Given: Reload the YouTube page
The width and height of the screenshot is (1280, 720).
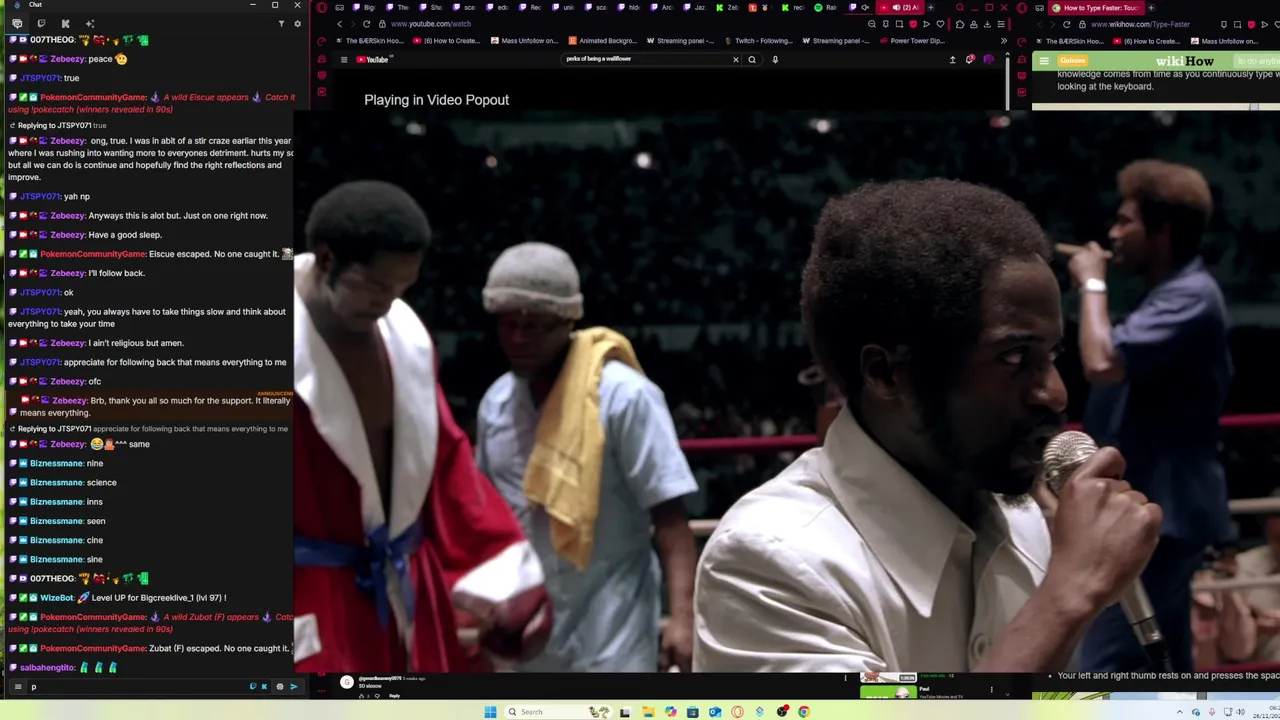Looking at the screenshot, I should 366,24.
